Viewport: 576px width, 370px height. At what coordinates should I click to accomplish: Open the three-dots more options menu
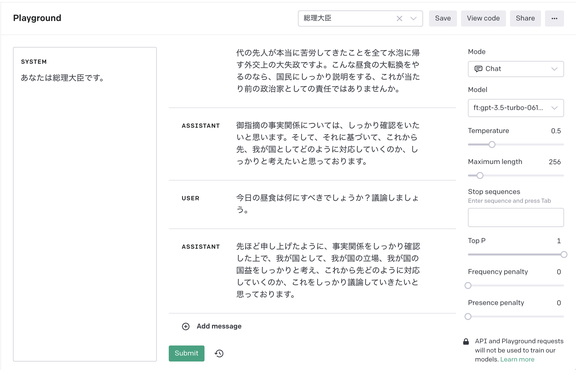[x=554, y=18]
